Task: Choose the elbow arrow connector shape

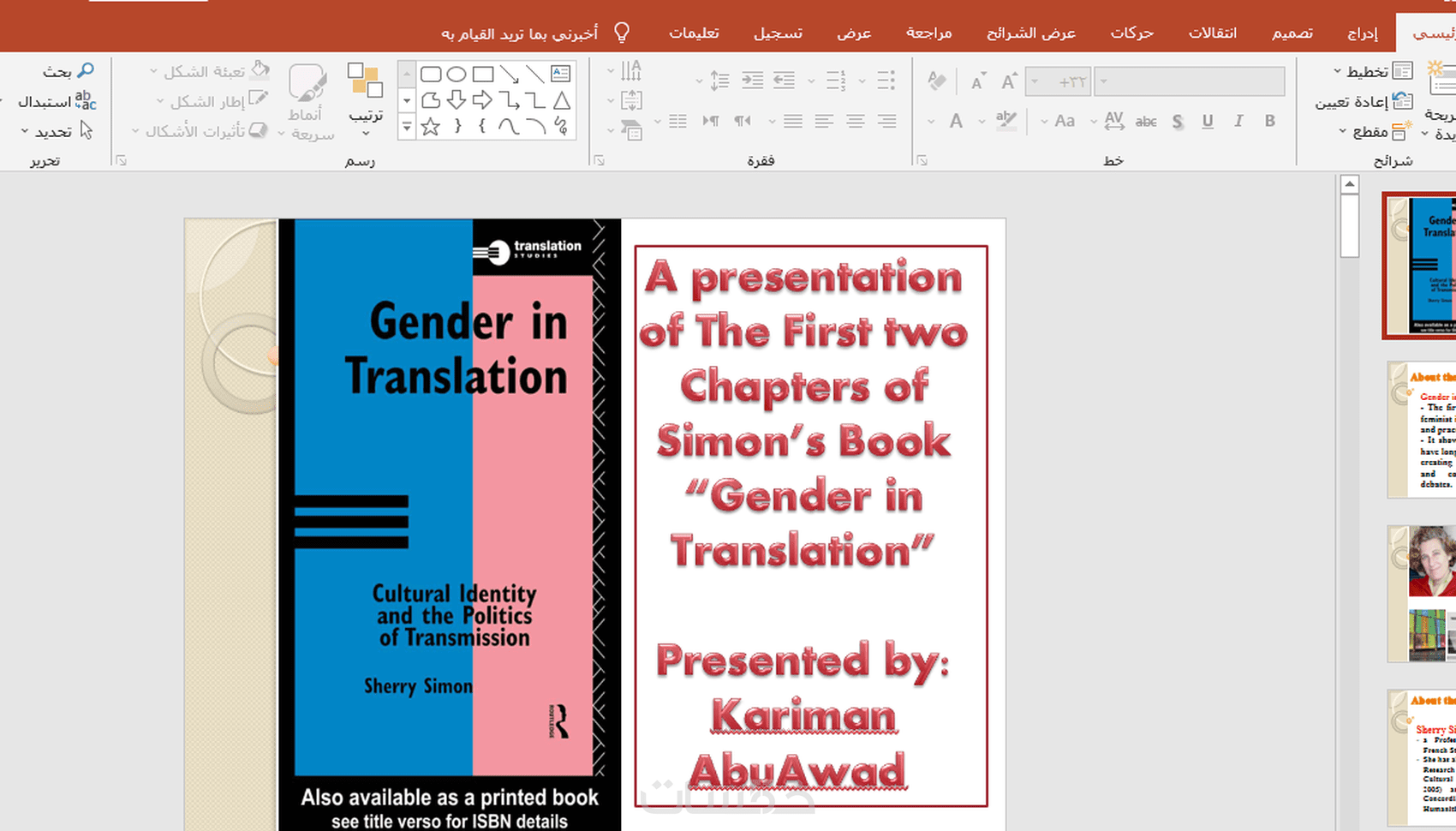Action: tap(510, 100)
